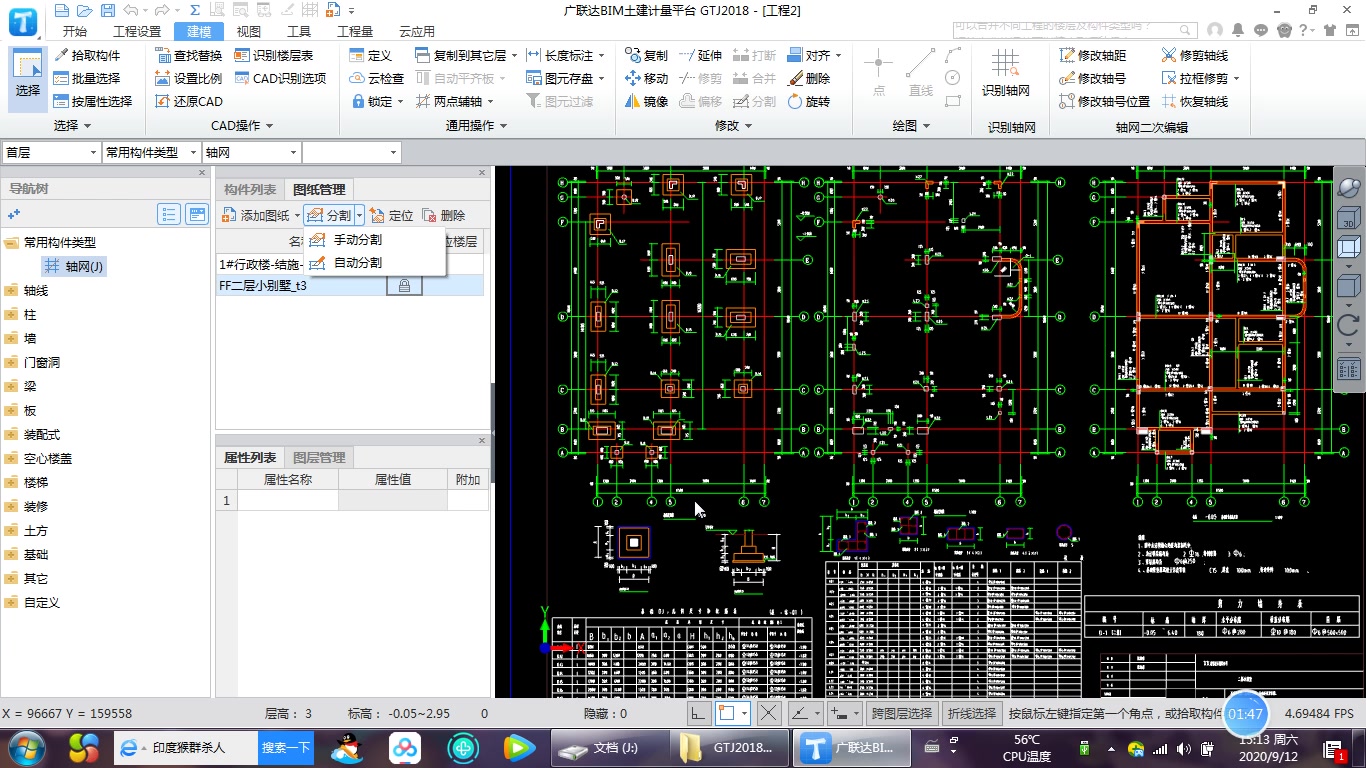
Task: Click the 旋转 rotate tool
Action: 809,102
